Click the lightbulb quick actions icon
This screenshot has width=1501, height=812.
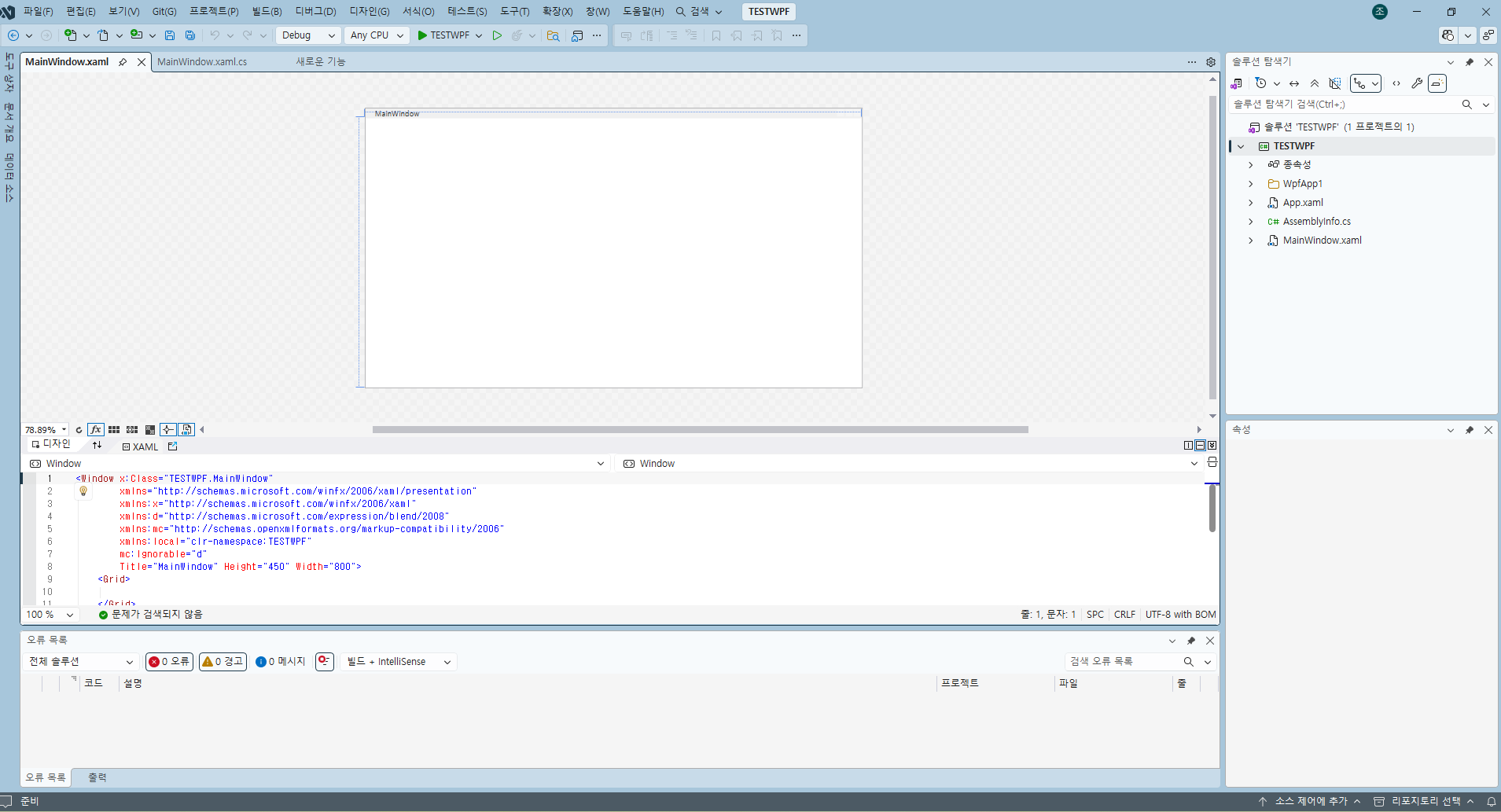click(83, 491)
